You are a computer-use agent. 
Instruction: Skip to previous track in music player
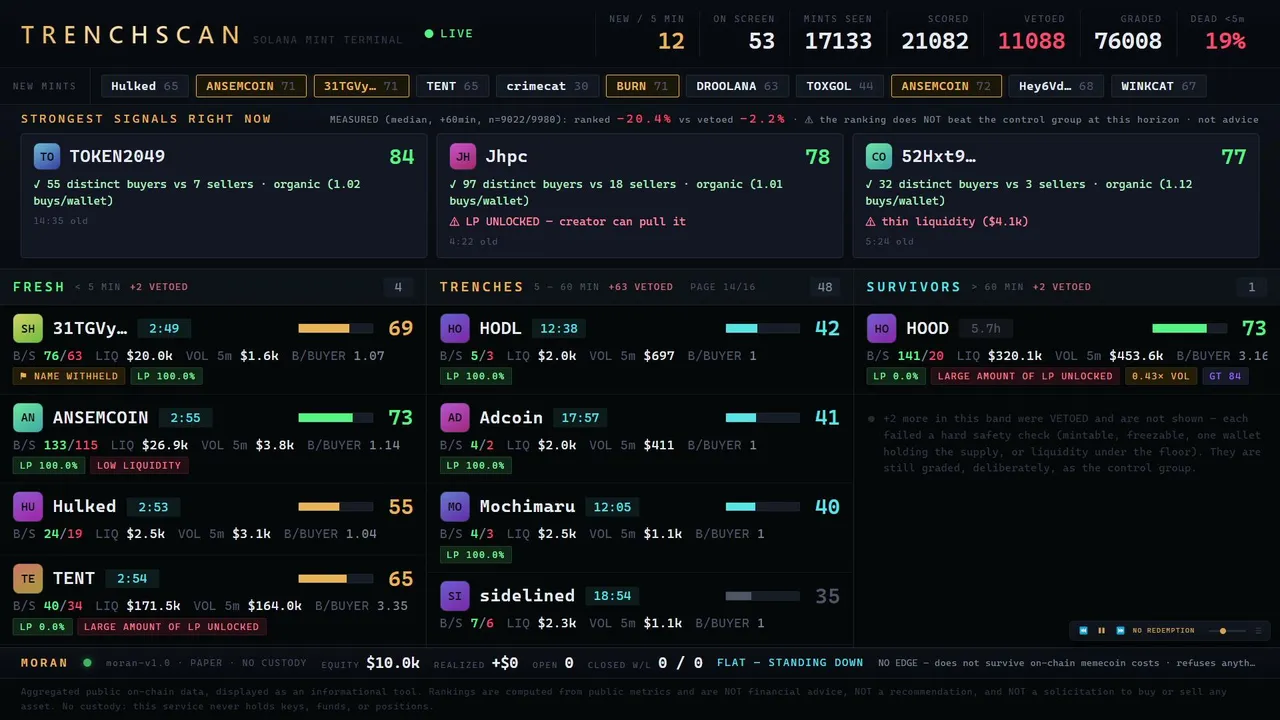[1084, 631]
